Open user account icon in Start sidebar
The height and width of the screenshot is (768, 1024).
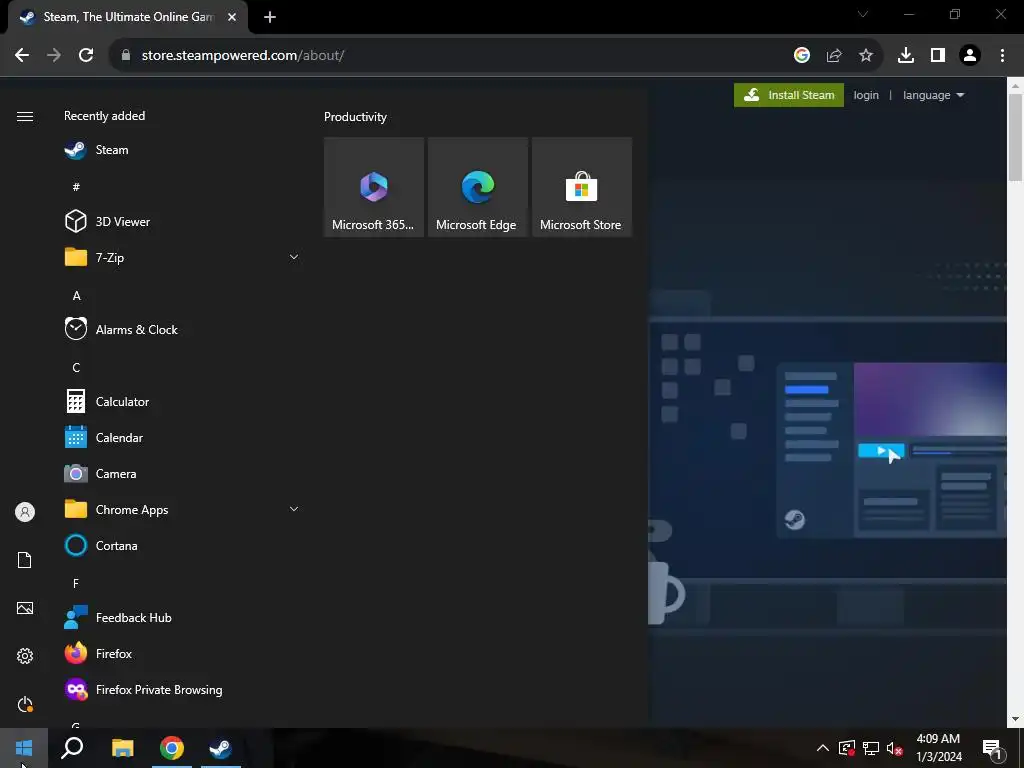25,512
